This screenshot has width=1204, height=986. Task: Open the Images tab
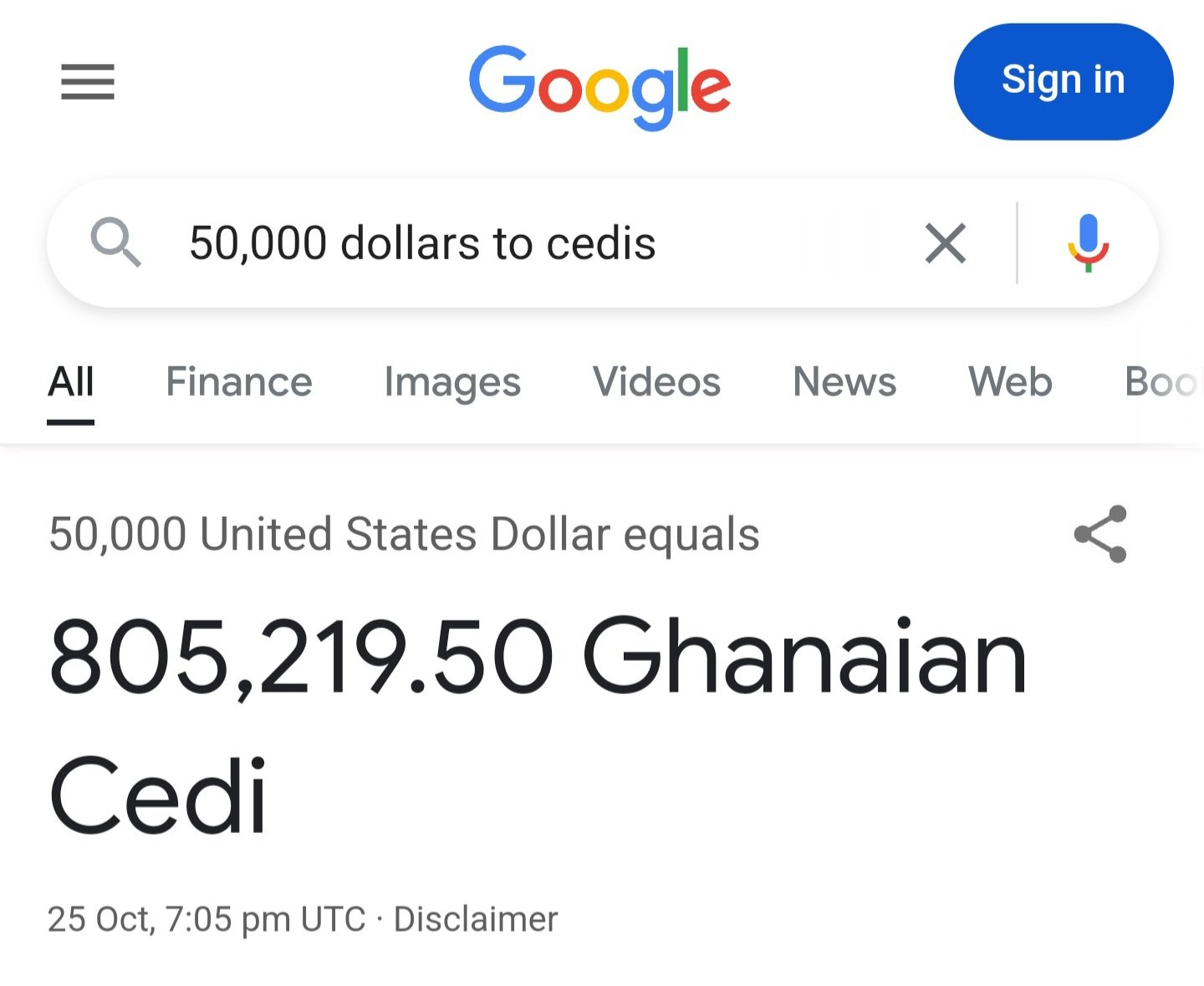tap(452, 382)
